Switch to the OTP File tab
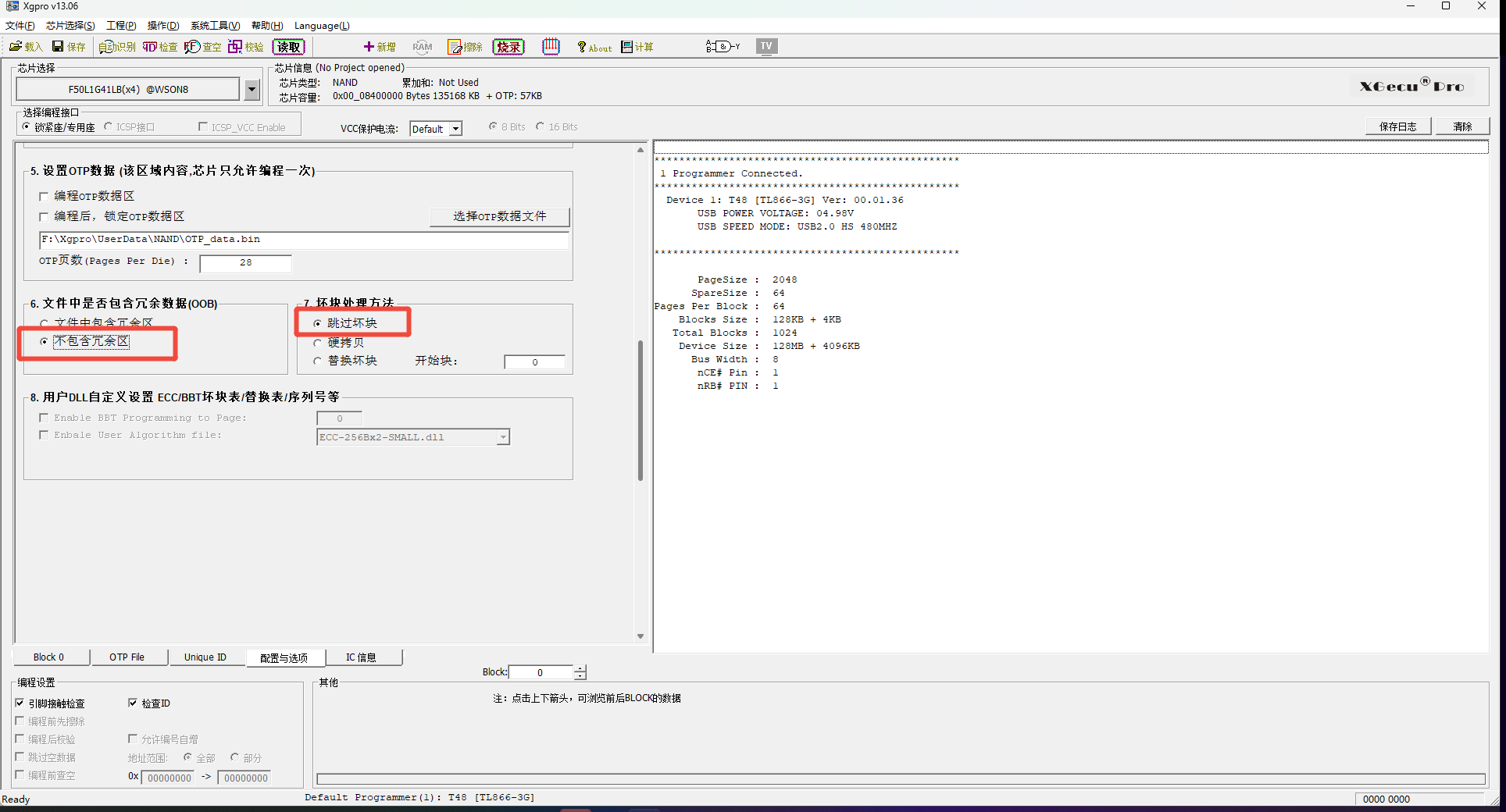1506x812 pixels. coord(127,657)
